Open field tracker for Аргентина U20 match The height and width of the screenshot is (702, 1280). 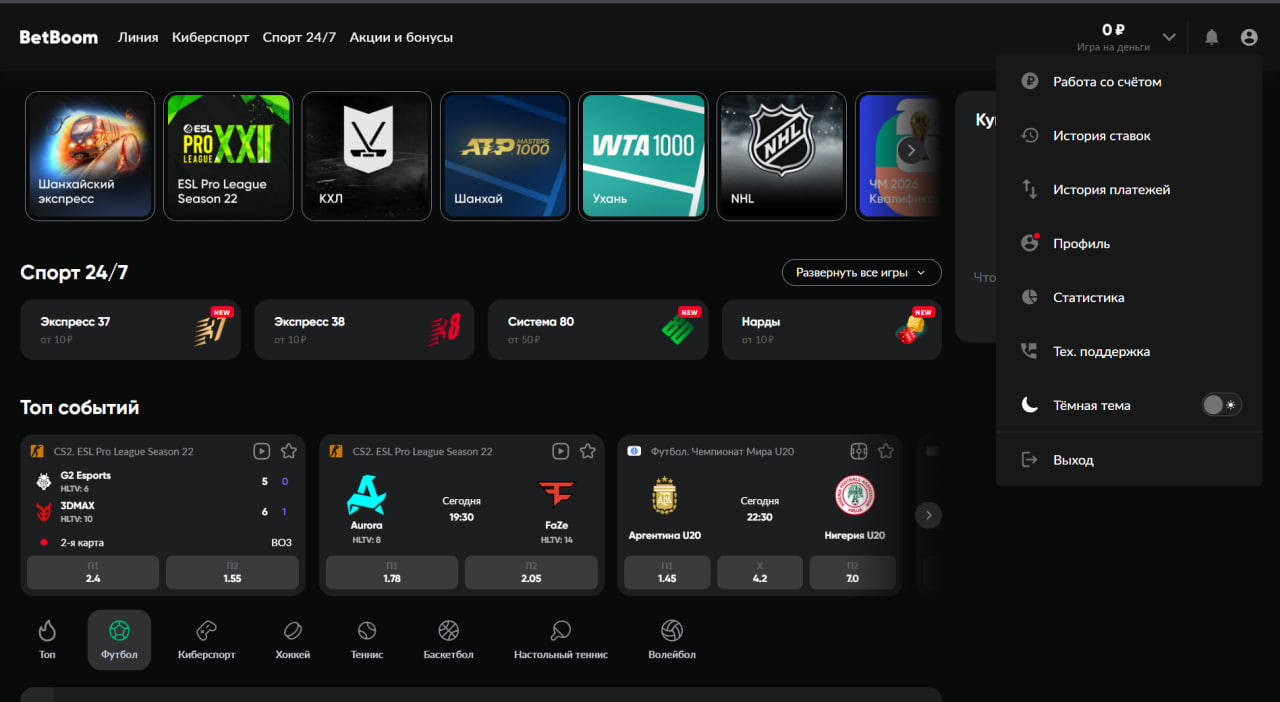click(x=859, y=451)
